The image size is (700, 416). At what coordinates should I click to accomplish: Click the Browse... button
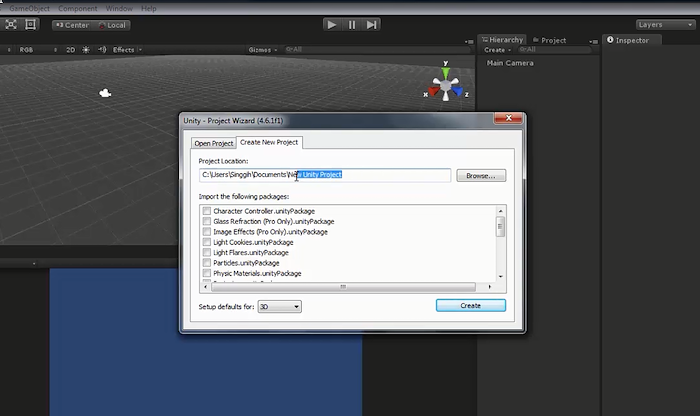click(x=481, y=175)
